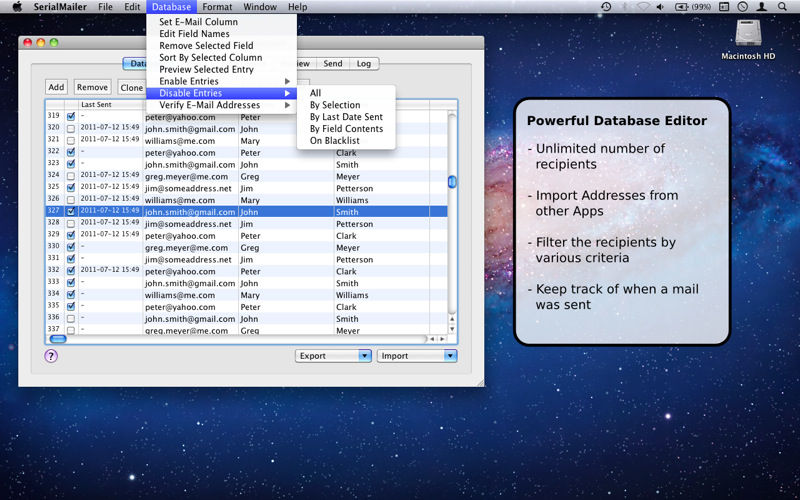This screenshot has height=500, width=800.
Task: Open the Disable Entries submenu item
Action: (221, 93)
